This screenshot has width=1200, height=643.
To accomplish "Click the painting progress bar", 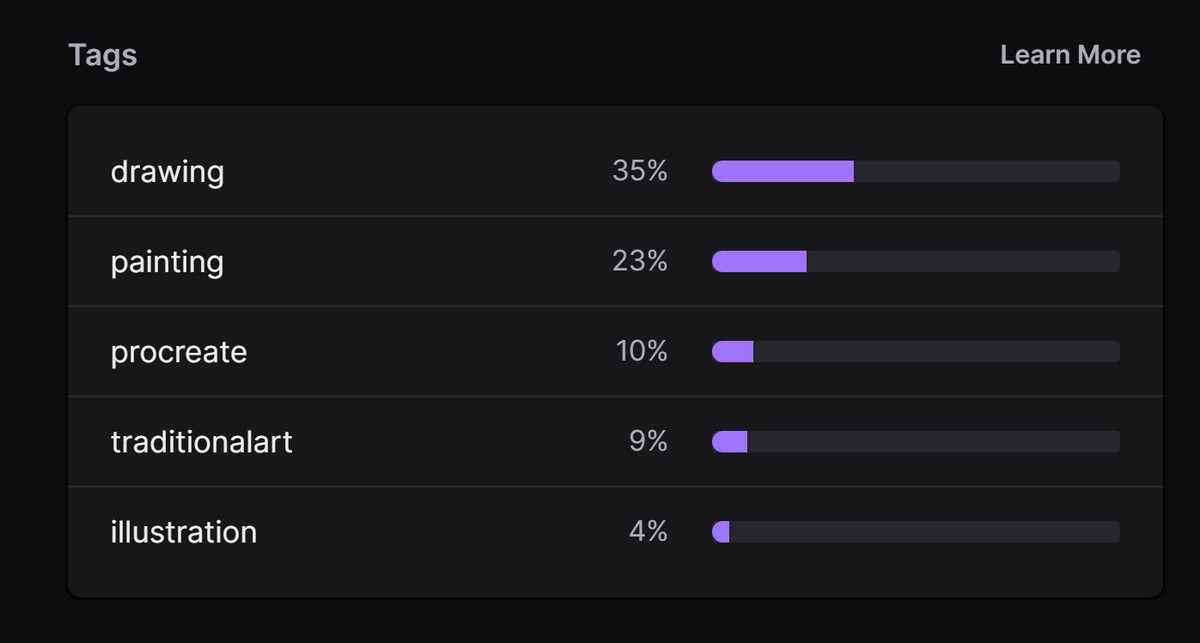I will (x=915, y=261).
